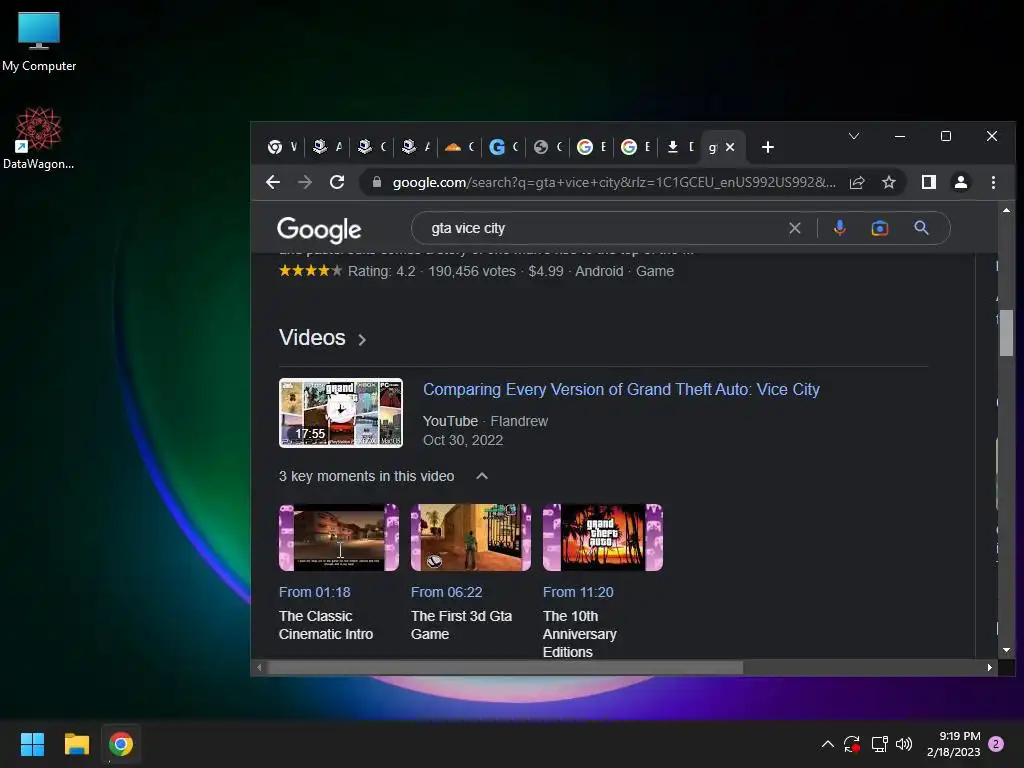Image resolution: width=1024 pixels, height=768 pixels.
Task: Click the scroll-right arrow at the bottom
Action: click(989, 667)
